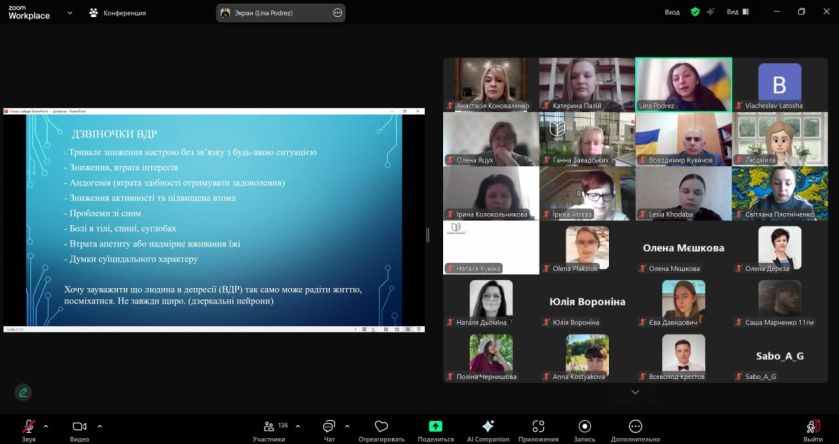This screenshot has height=444, width=839.
Task: Open Zoom Workplace dropdown chevron
Action: [70, 13]
